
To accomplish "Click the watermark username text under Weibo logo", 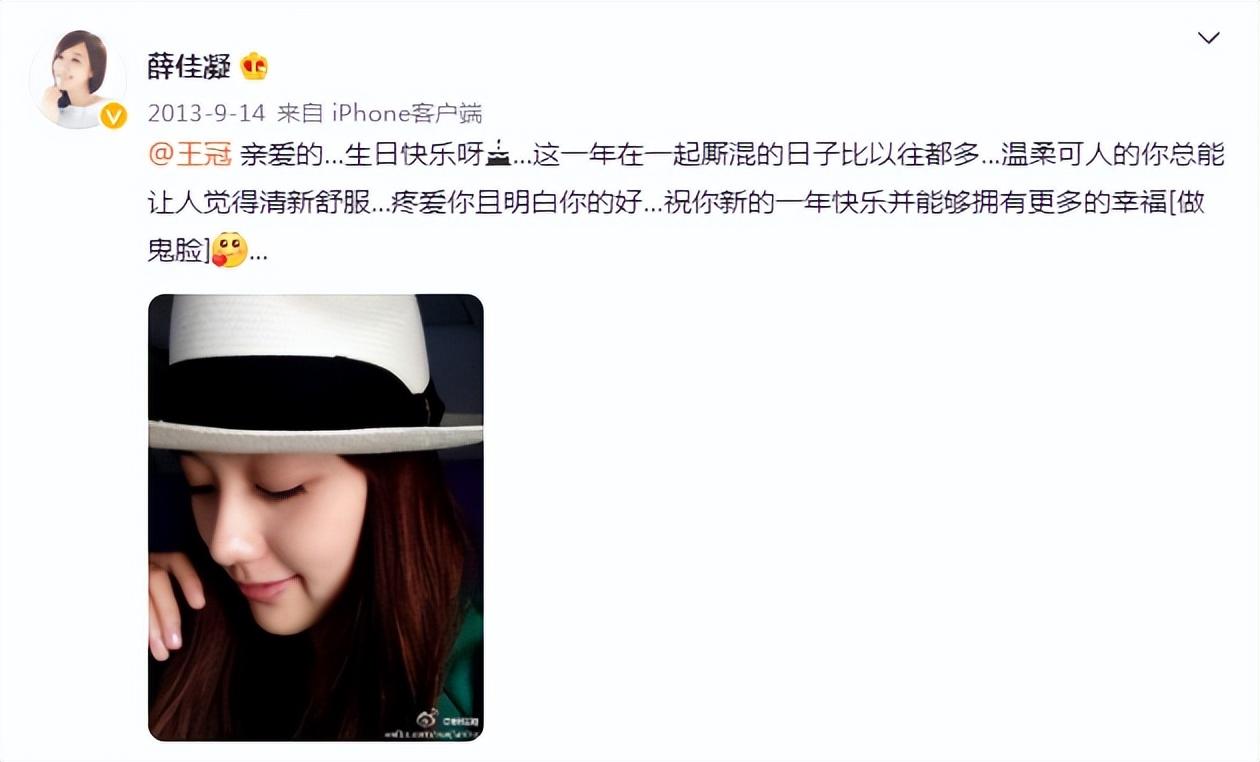I will [434, 734].
